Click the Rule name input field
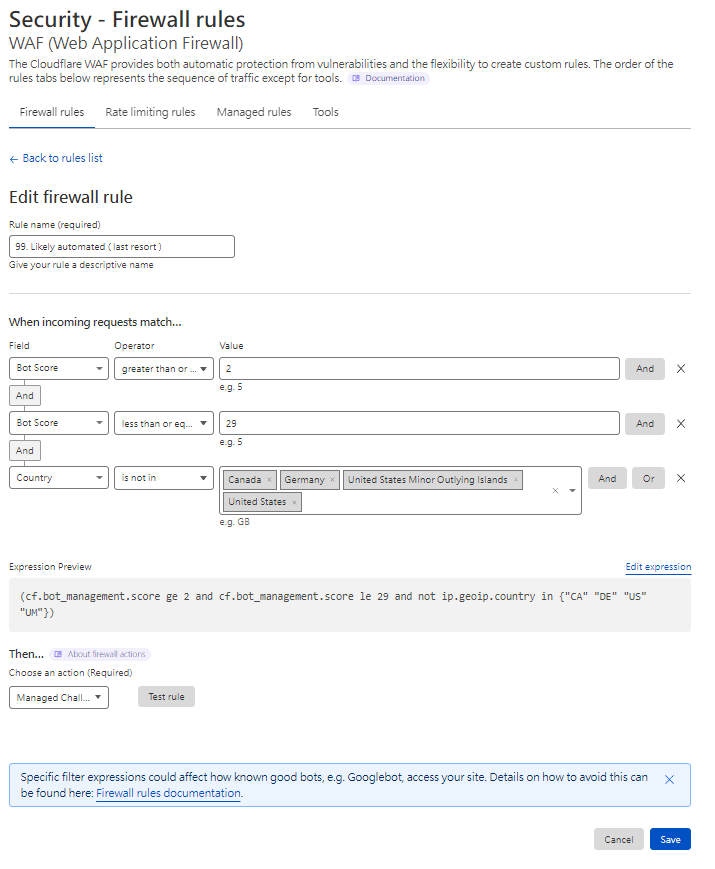This screenshot has height=869, width=715. (122, 246)
